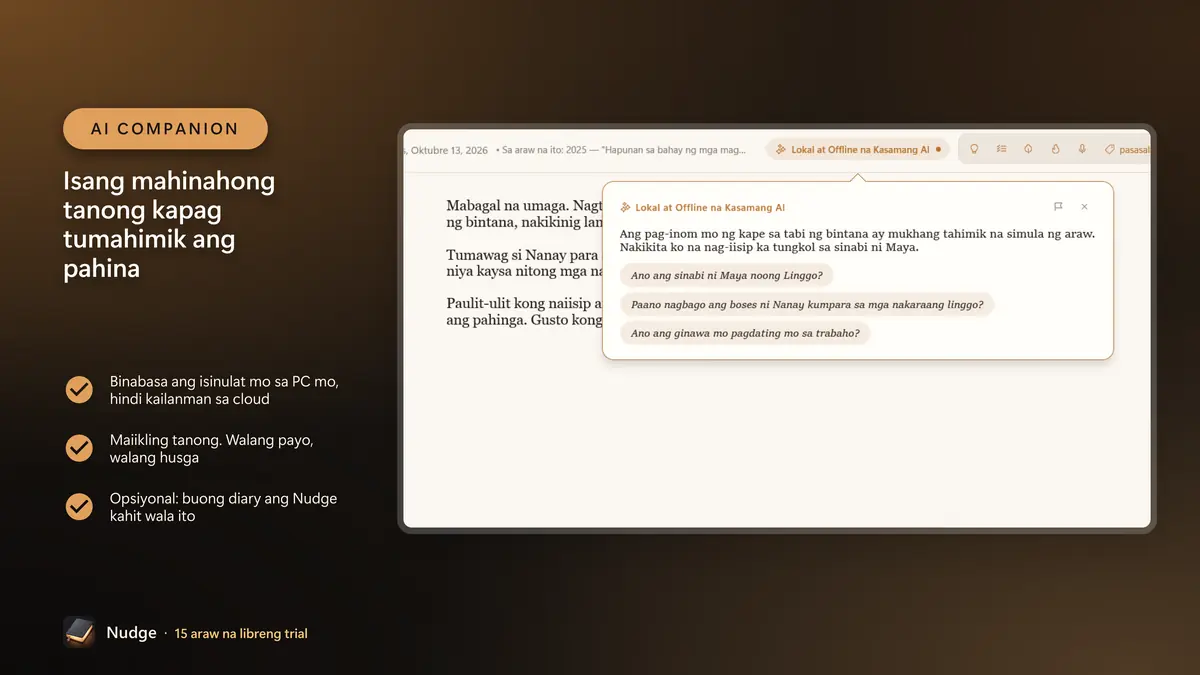Click the lightbulb icon in the toolbar
The height and width of the screenshot is (675, 1200).
974,149
